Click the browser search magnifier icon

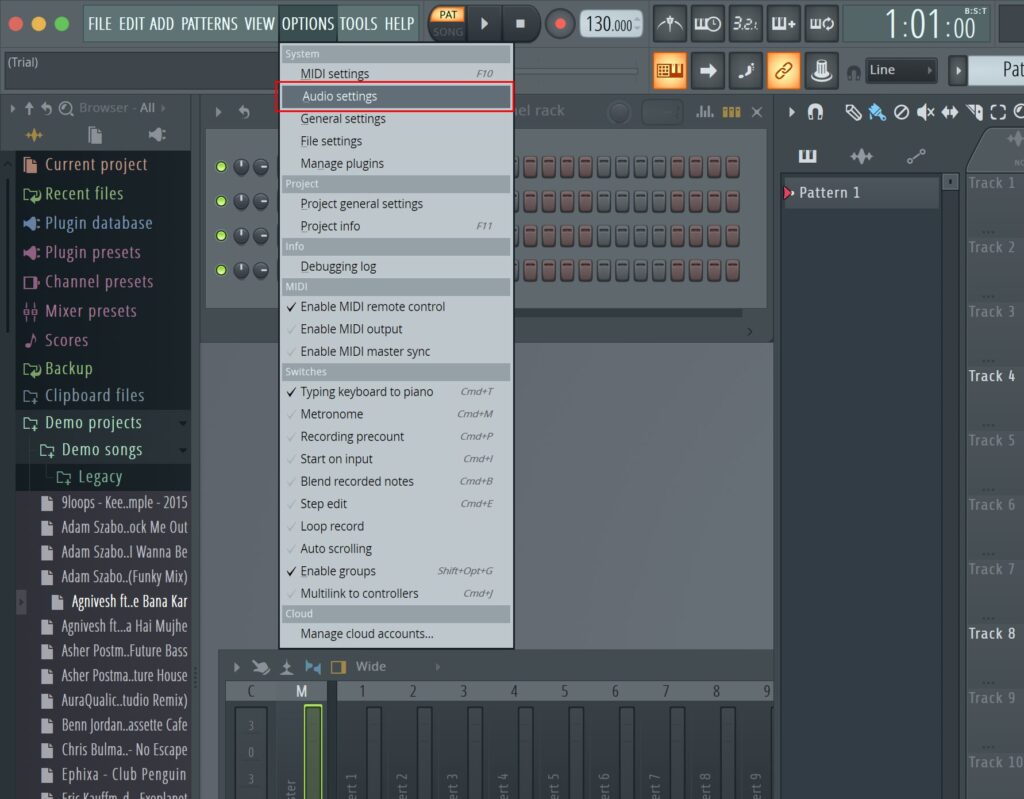click(66, 108)
